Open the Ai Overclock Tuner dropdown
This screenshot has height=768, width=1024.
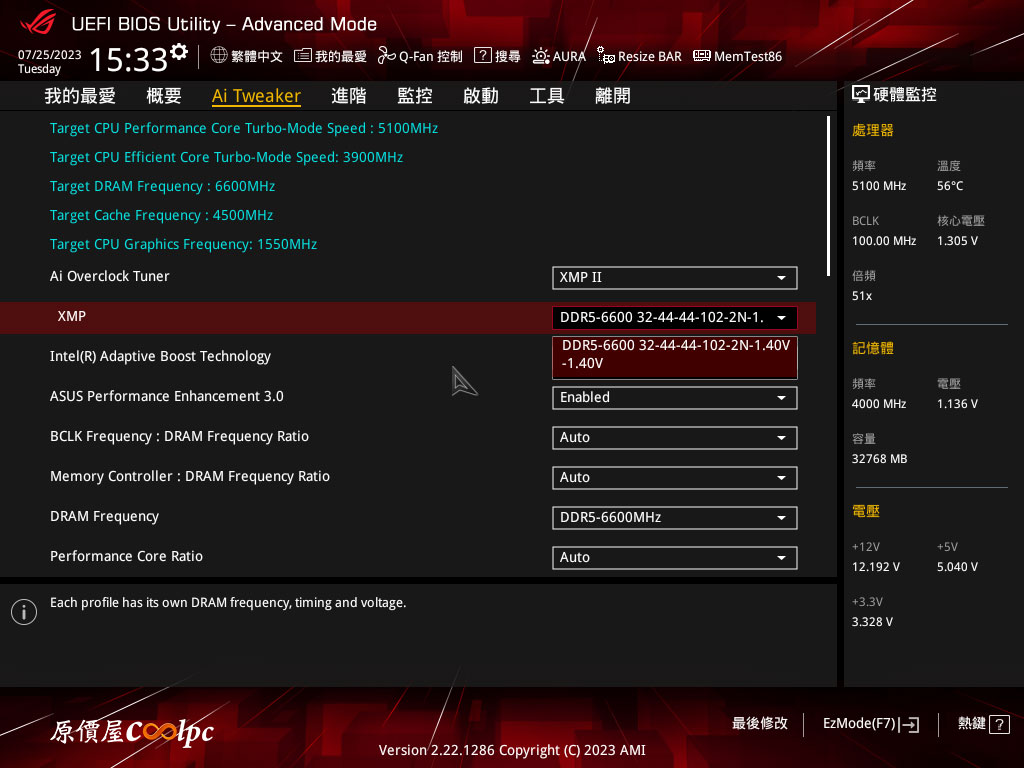tap(675, 278)
